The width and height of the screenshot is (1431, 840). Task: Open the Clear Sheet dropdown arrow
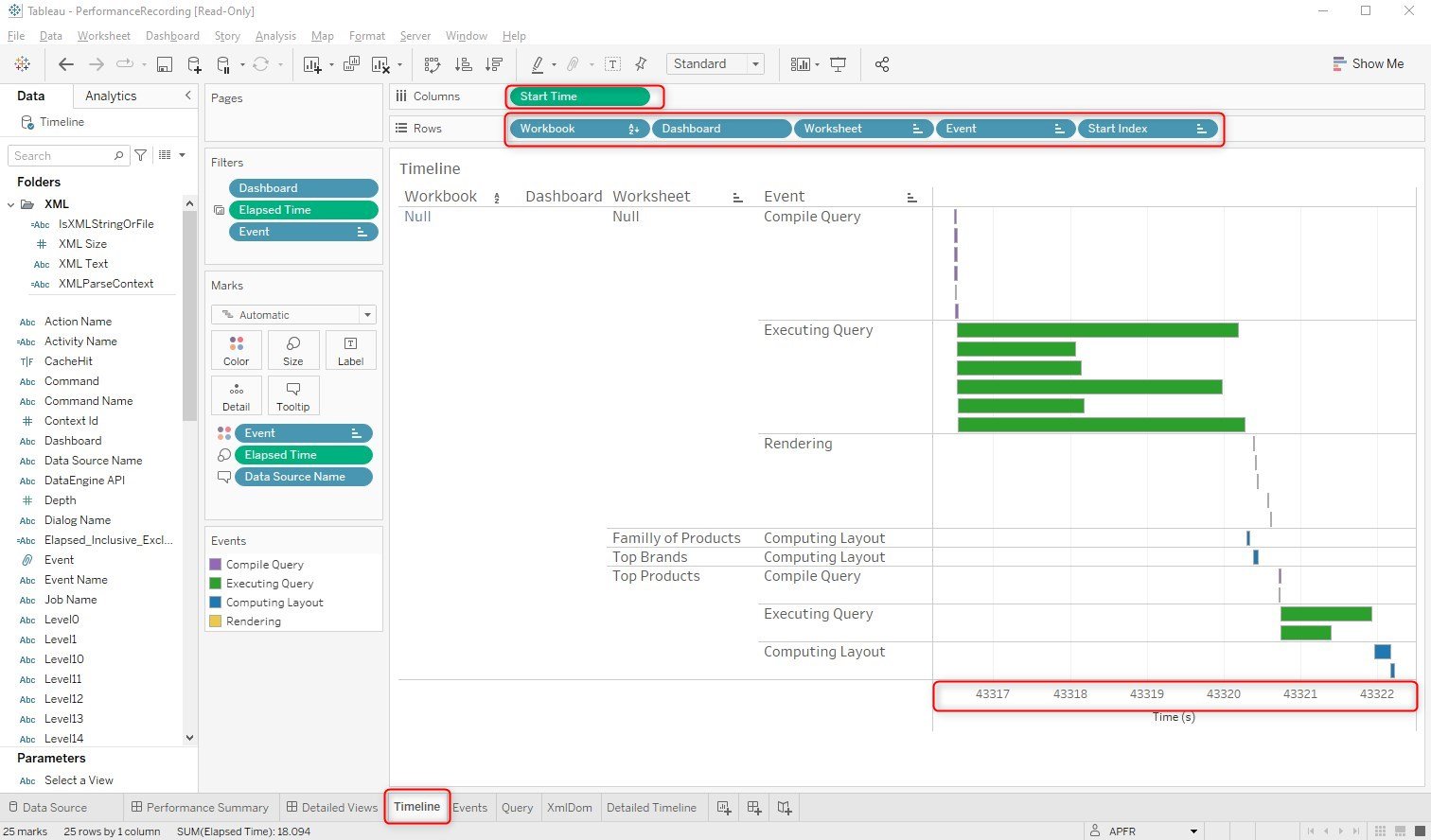click(x=399, y=65)
